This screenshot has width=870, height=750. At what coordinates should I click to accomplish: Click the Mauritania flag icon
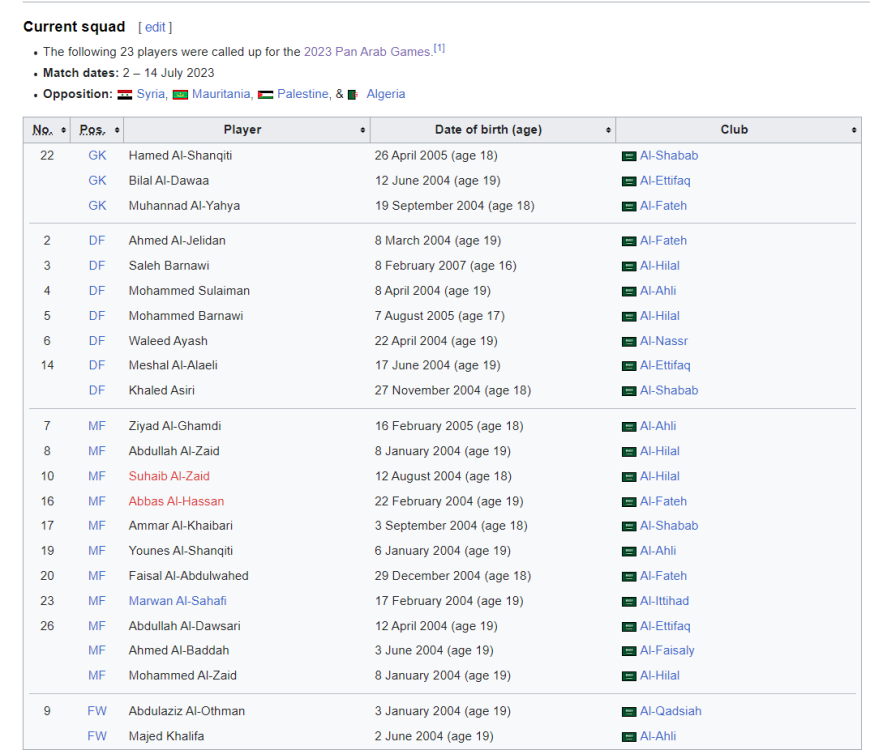181,95
